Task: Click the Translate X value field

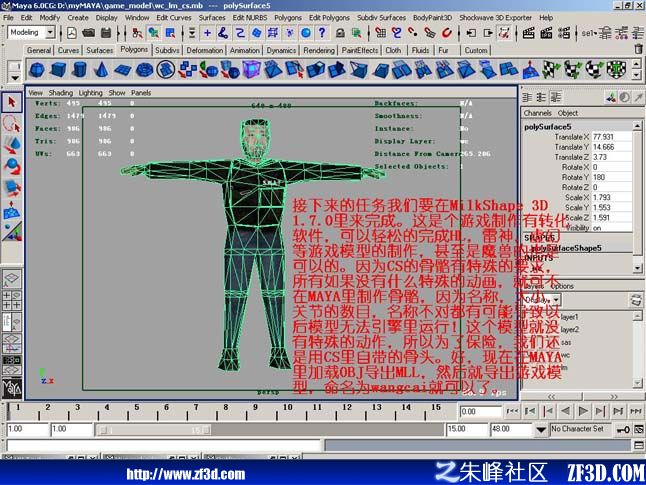Action: (611, 137)
